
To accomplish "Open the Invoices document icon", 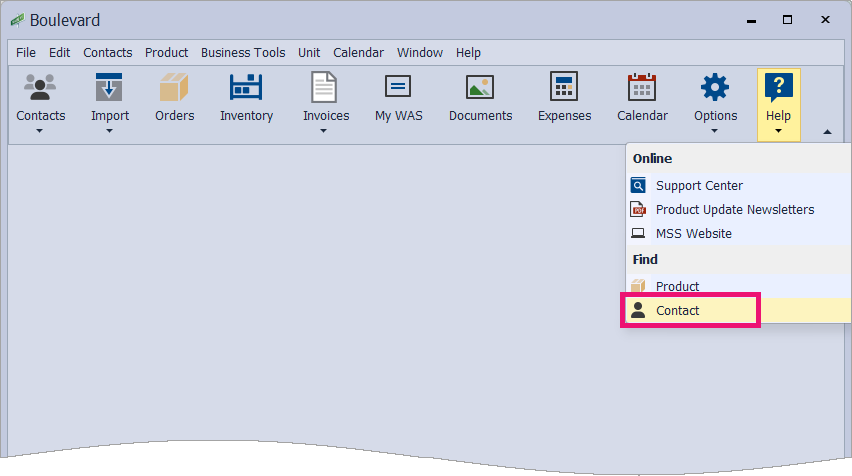I will (x=324, y=87).
